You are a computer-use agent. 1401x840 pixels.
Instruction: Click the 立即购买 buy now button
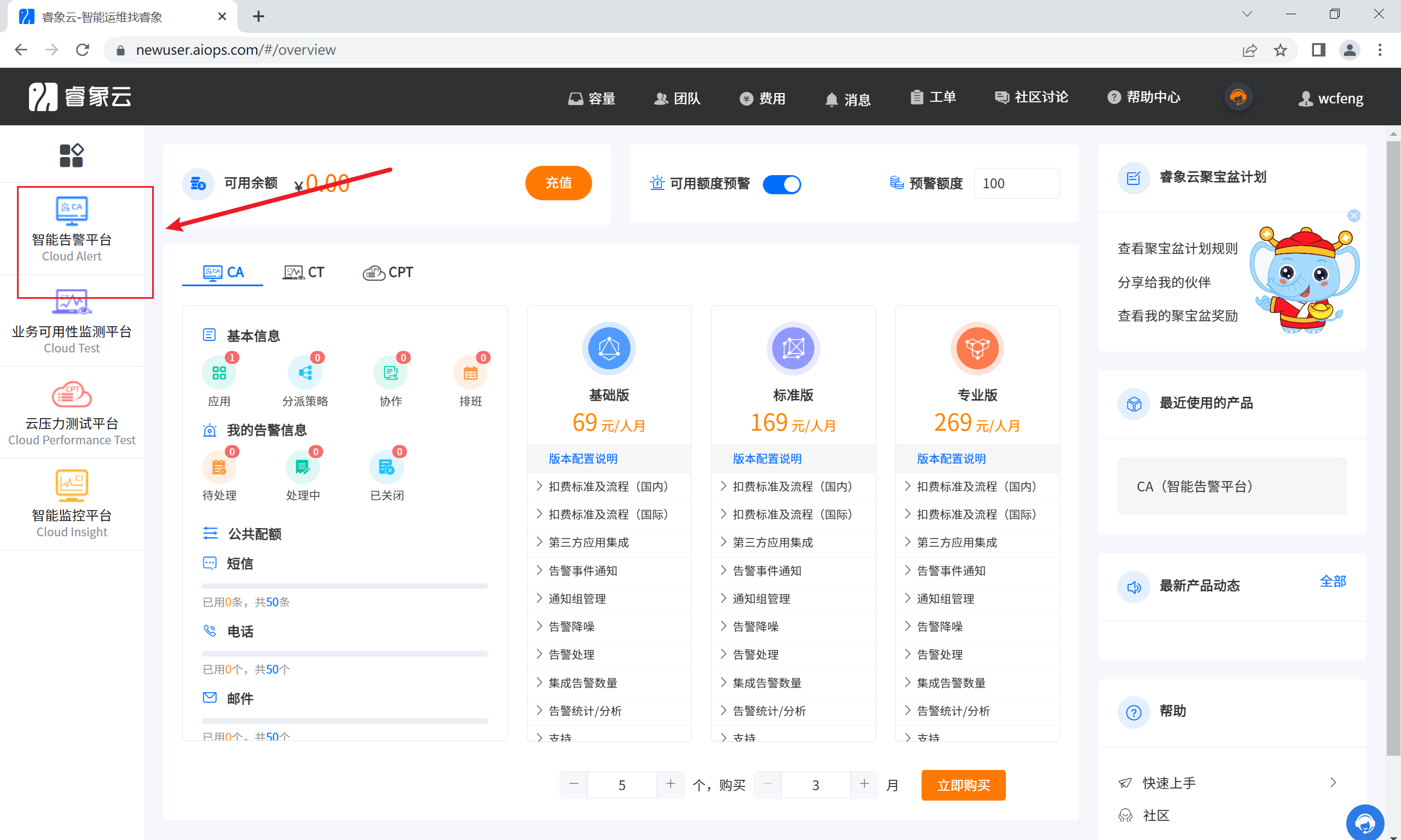[x=963, y=785]
